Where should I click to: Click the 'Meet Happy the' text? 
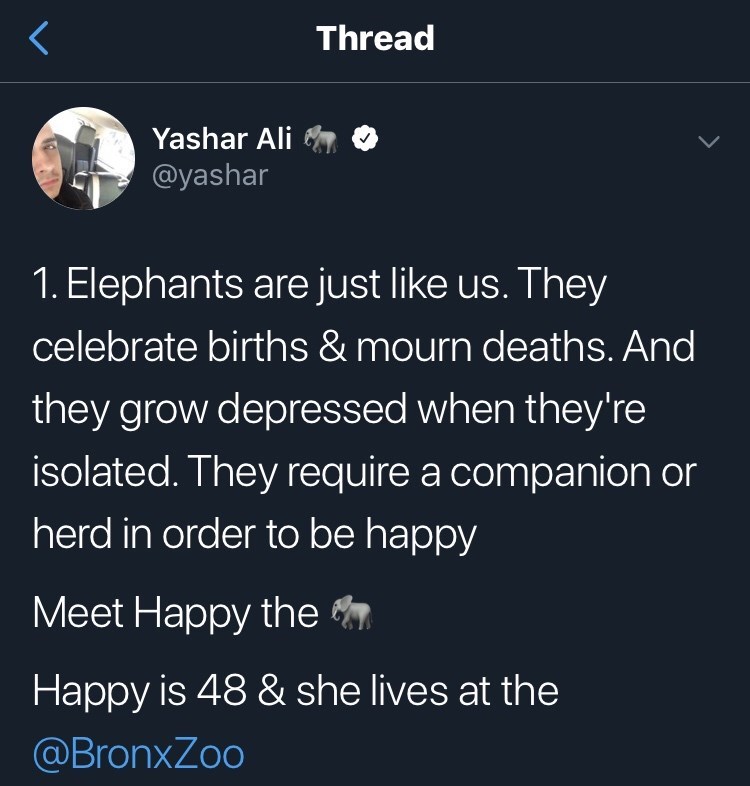pos(175,612)
